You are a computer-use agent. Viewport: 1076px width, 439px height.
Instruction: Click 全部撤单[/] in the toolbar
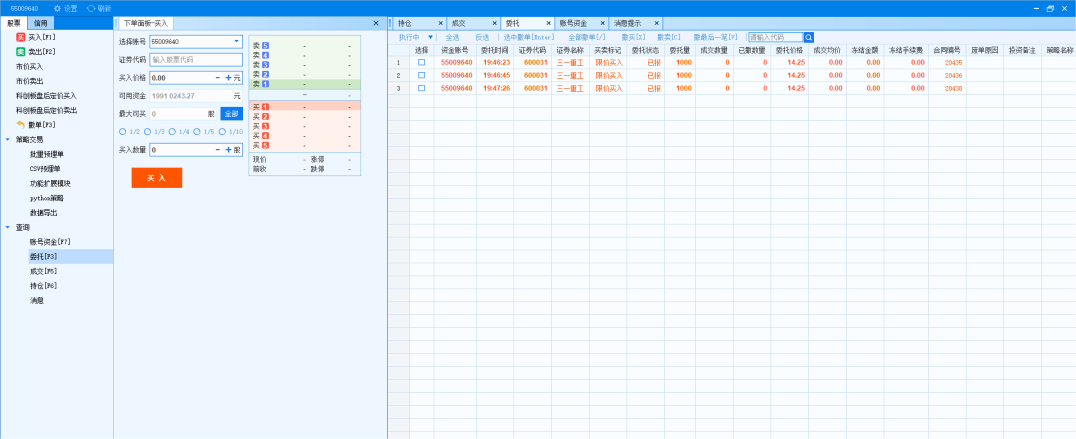(x=587, y=38)
